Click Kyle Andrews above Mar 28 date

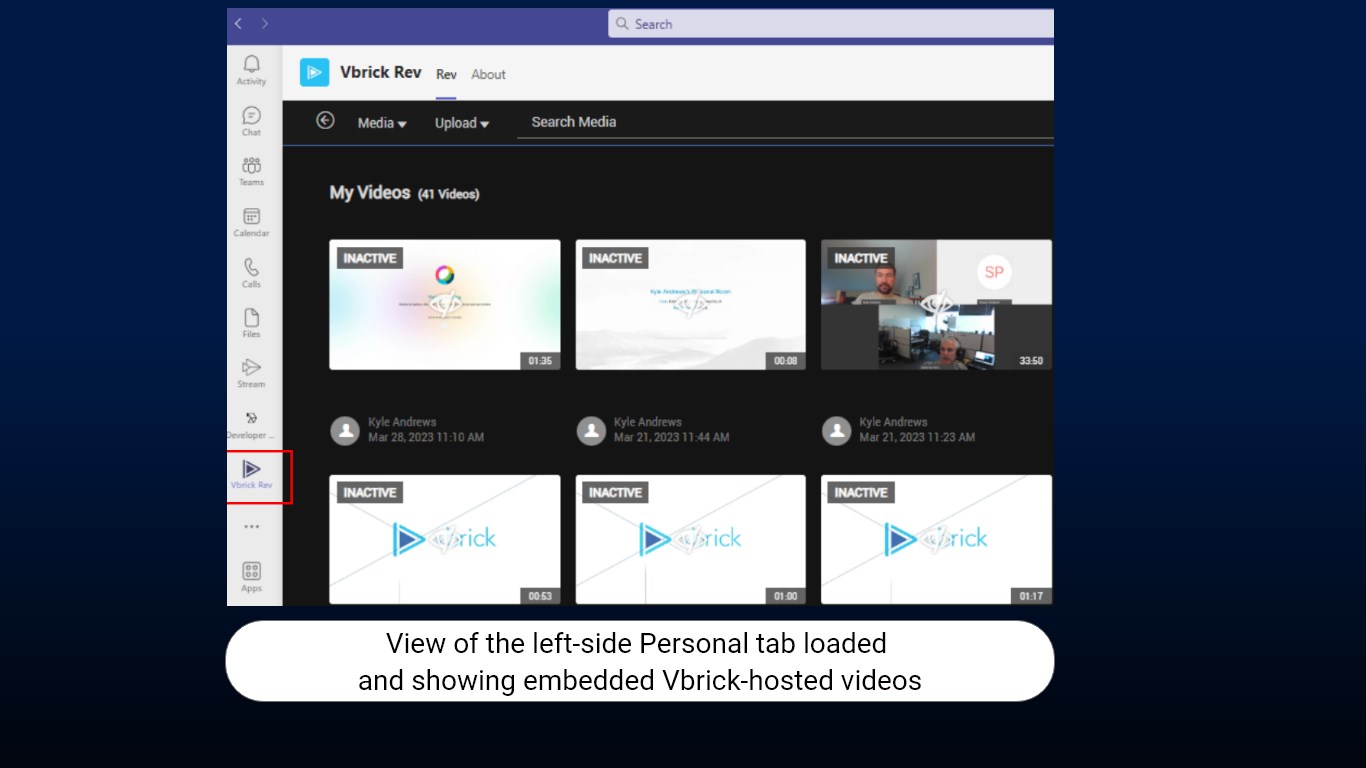pos(402,422)
